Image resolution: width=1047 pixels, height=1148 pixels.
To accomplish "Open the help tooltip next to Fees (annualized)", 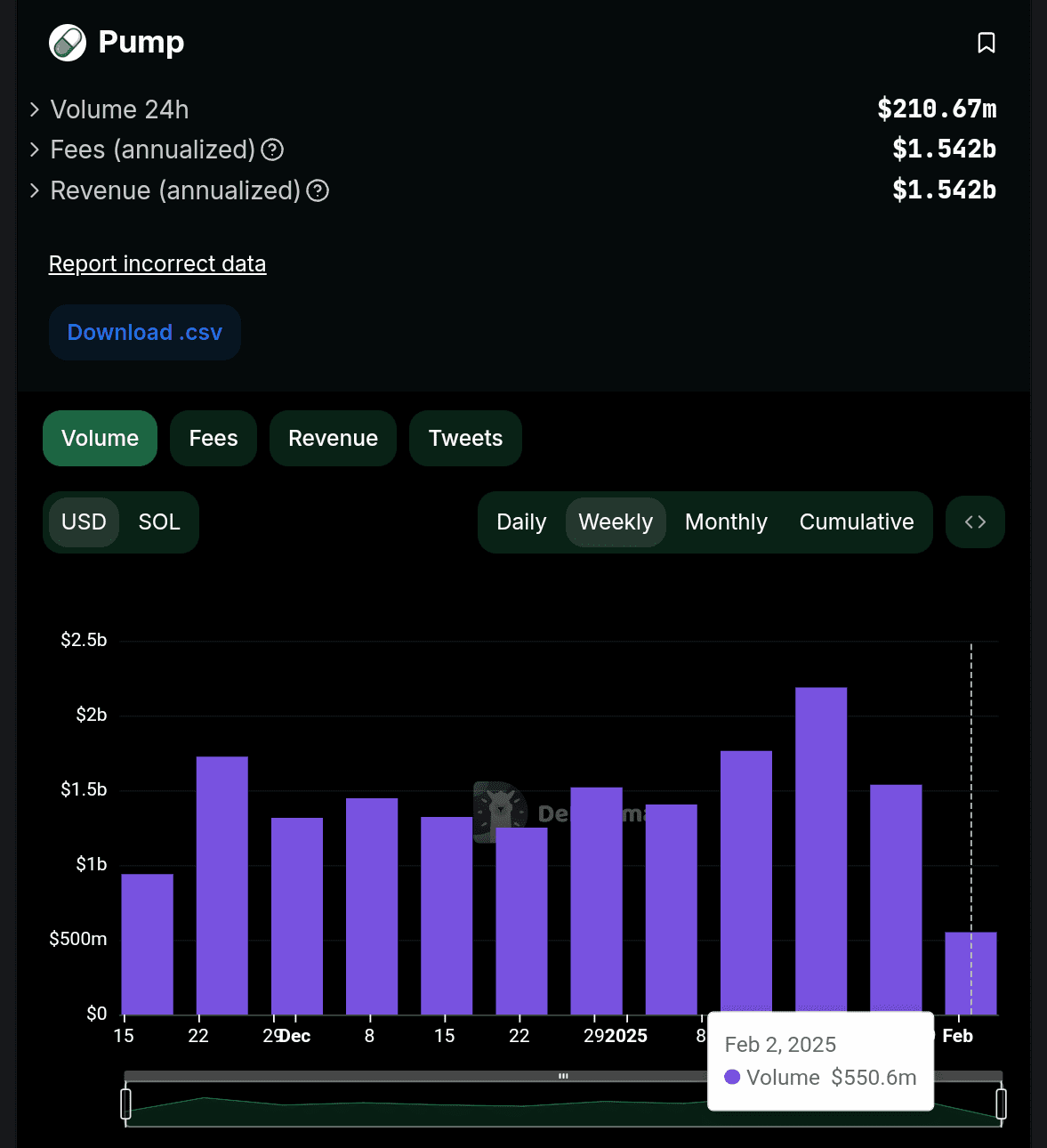I will [271, 150].
